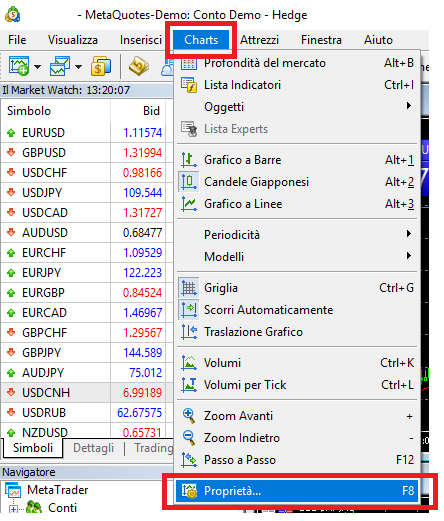Click the Passo a Passo icon
This screenshot has width=444, height=521.
coord(189,460)
